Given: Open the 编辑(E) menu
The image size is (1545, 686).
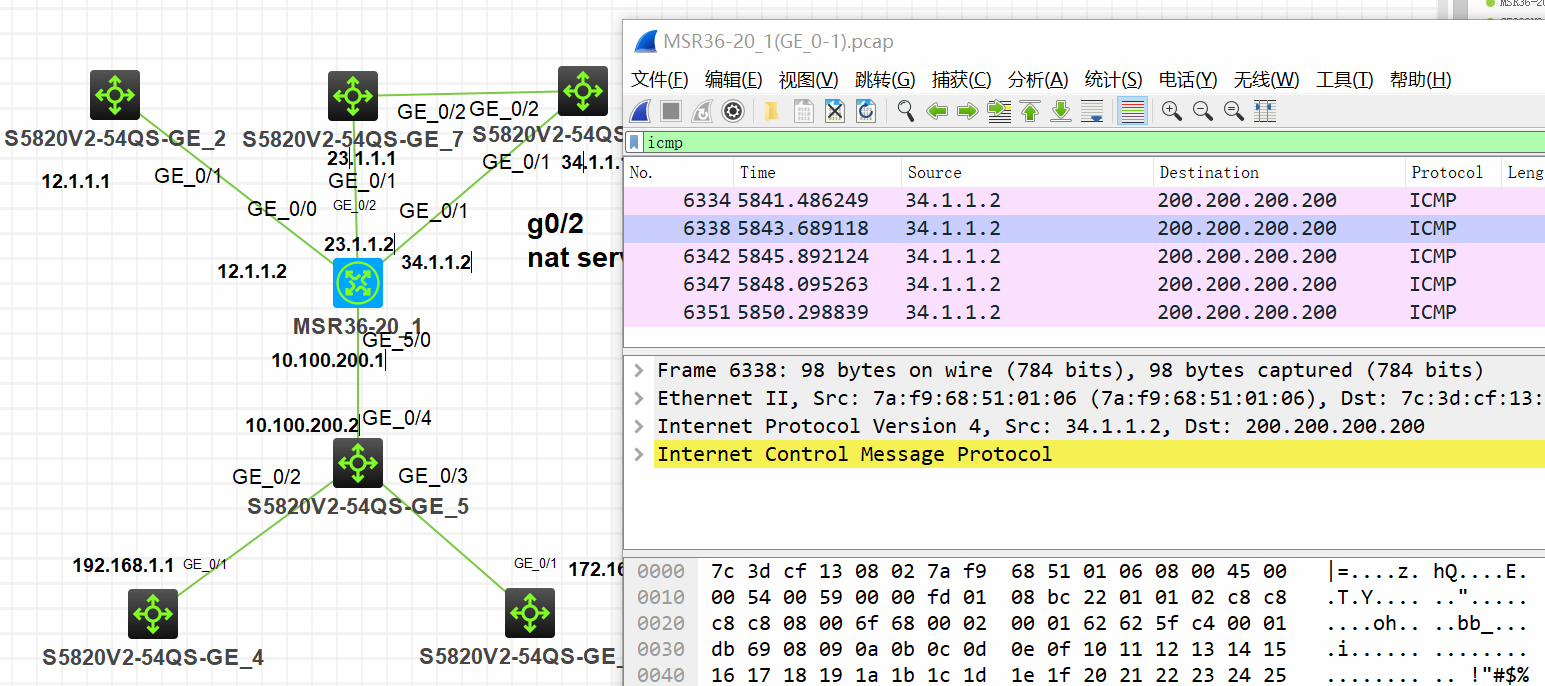Looking at the screenshot, I should 733,80.
